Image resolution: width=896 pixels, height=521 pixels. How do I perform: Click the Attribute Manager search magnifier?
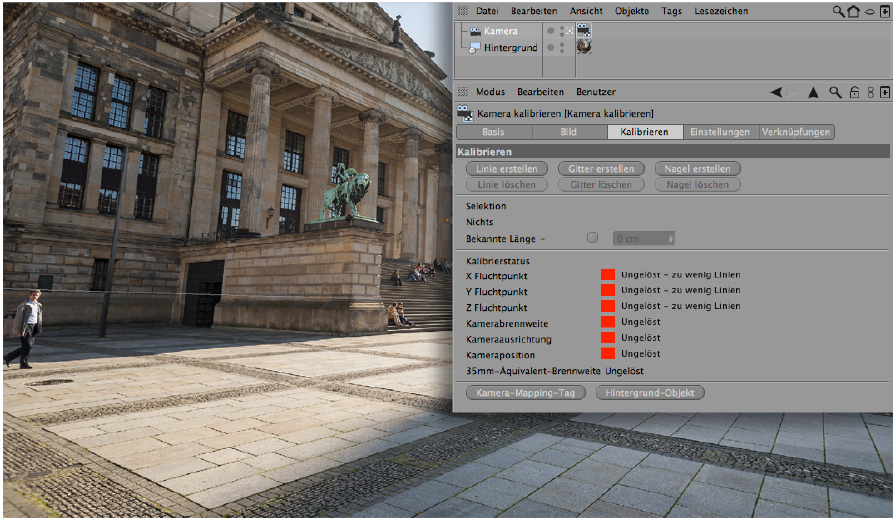[834, 92]
